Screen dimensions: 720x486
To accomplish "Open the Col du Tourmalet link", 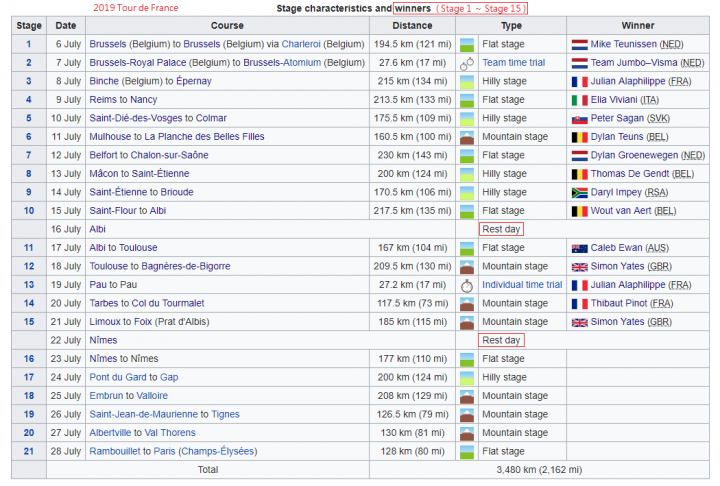I will point(168,303).
